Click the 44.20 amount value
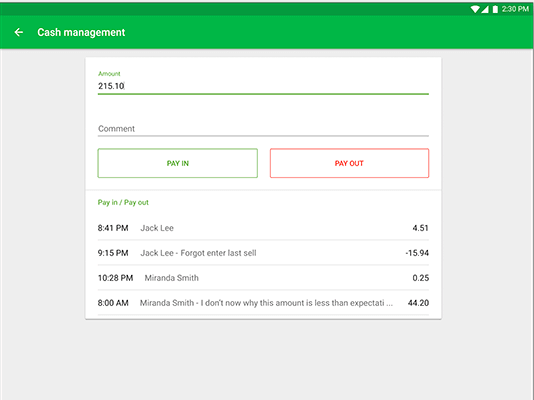This screenshot has height=400, width=534. 418,303
